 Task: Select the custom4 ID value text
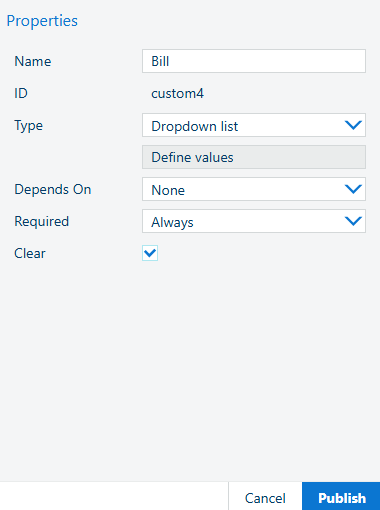177,93
